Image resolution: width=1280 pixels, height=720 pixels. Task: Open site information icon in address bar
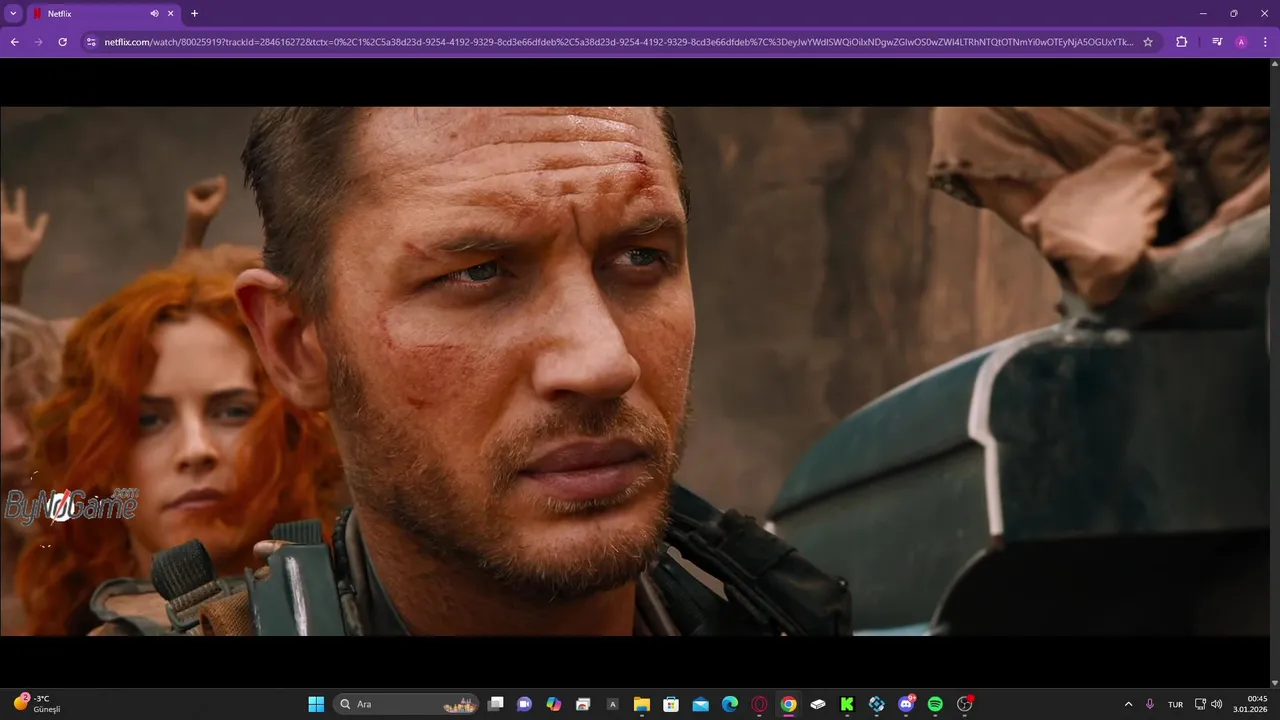pos(90,42)
